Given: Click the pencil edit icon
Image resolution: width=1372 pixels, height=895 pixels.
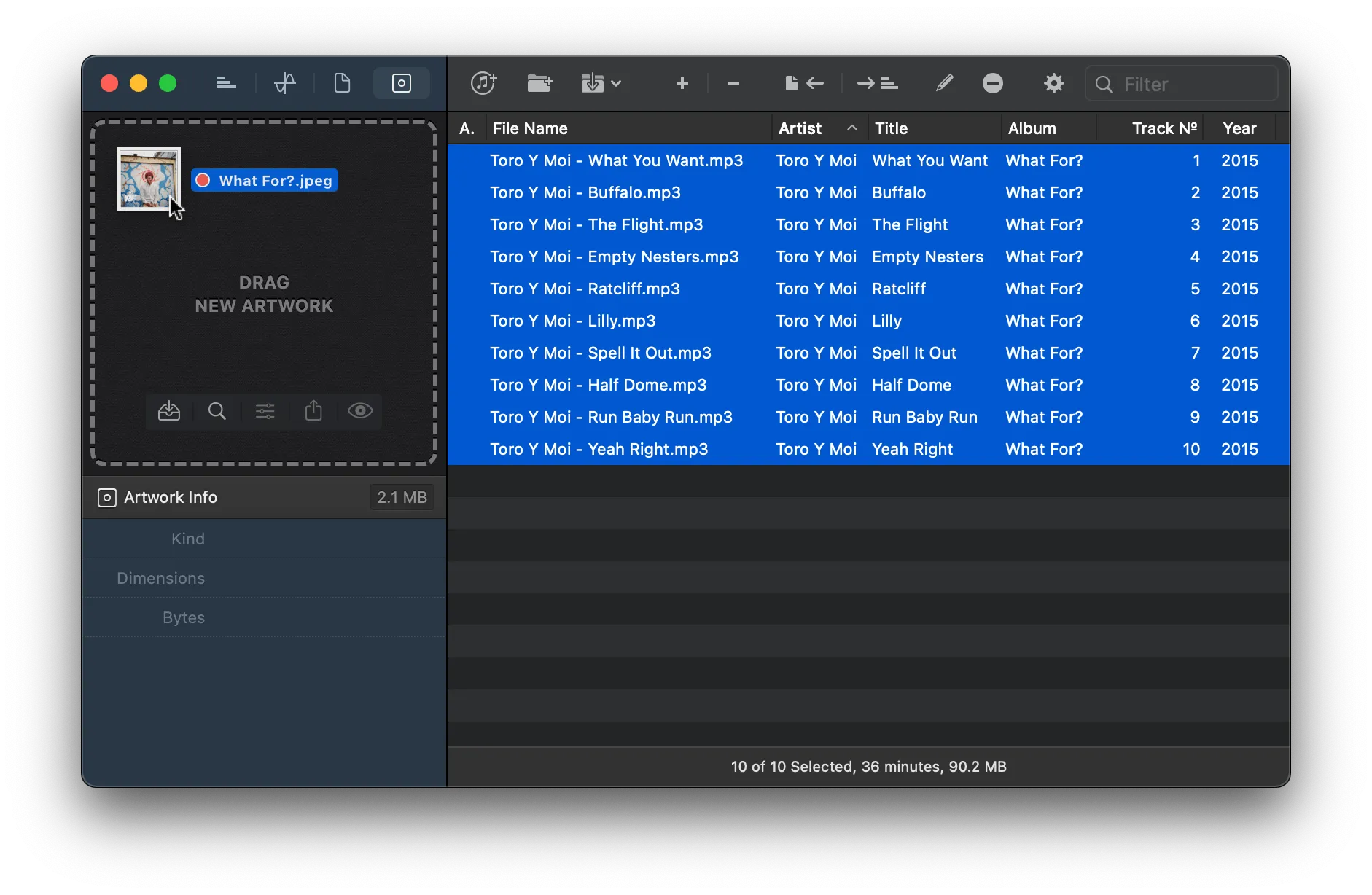Looking at the screenshot, I should pyautogui.click(x=944, y=83).
